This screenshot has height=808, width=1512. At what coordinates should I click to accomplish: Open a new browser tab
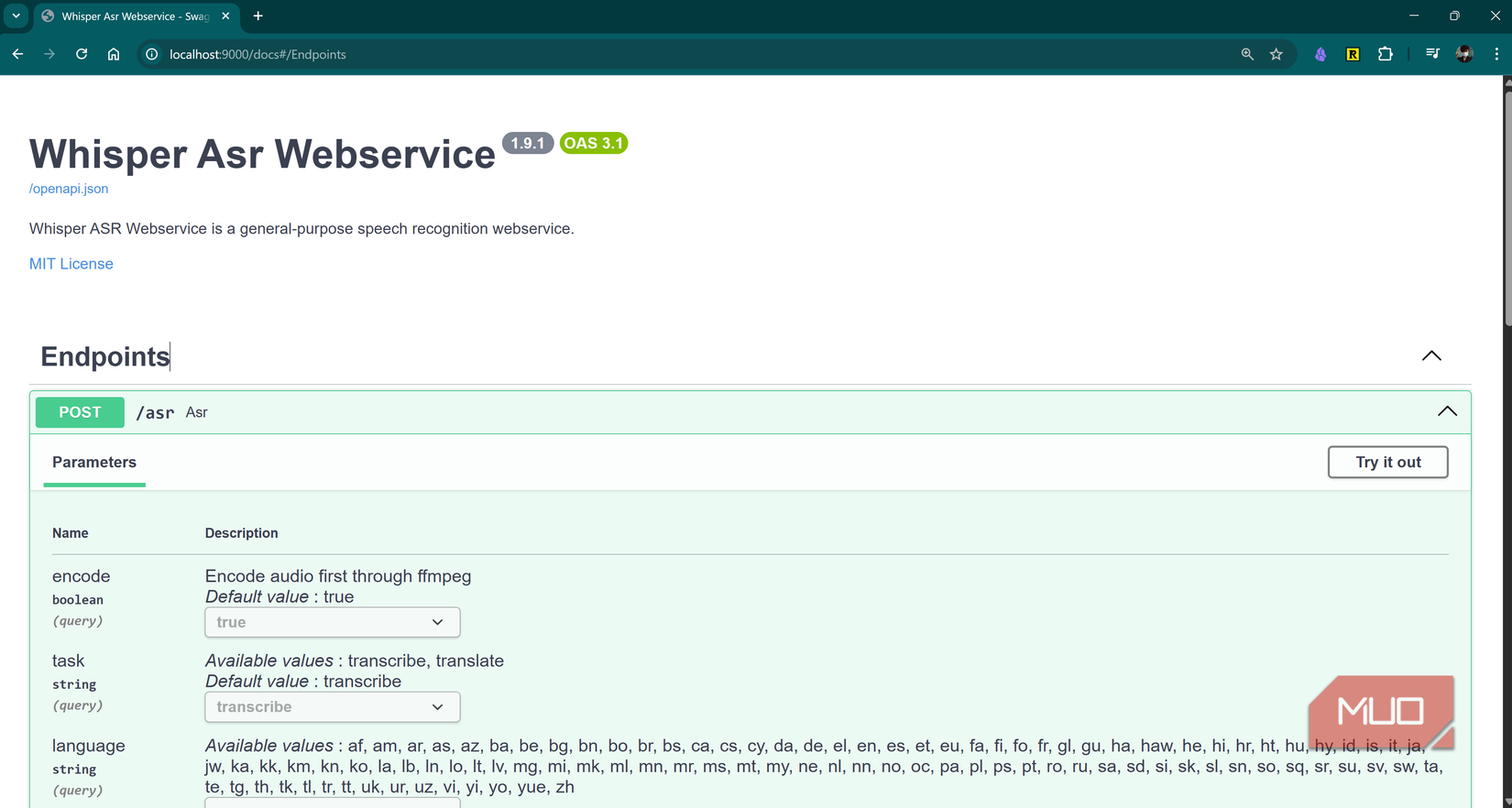coord(258,16)
